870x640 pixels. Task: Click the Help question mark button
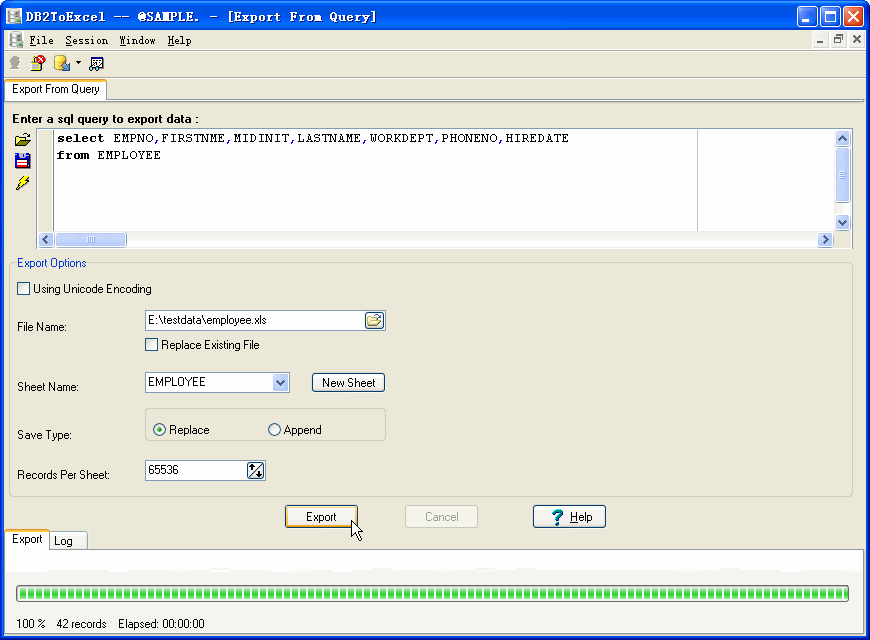coord(569,517)
